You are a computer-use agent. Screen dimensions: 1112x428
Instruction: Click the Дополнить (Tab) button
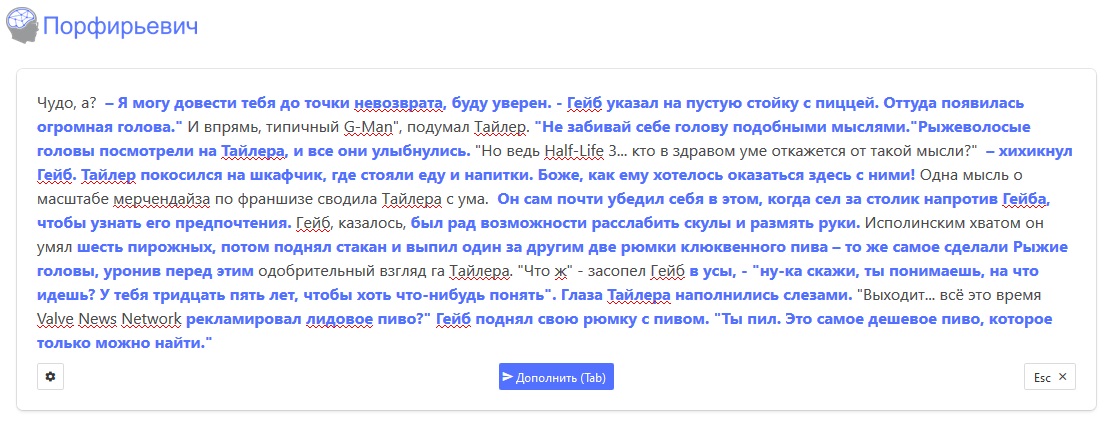coord(556,377)
